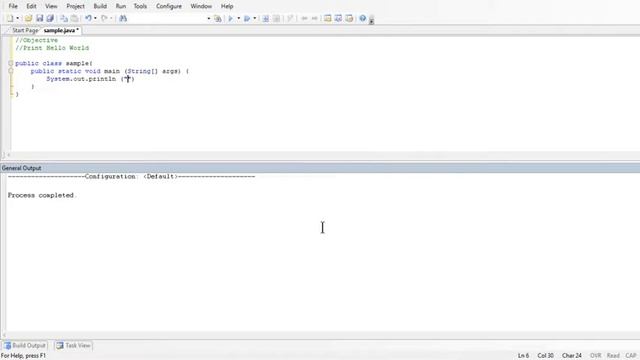Collapse the public class sample fold marker
Image resolution: width=640 pixels, height=360 pixels.
coord(11,63)
